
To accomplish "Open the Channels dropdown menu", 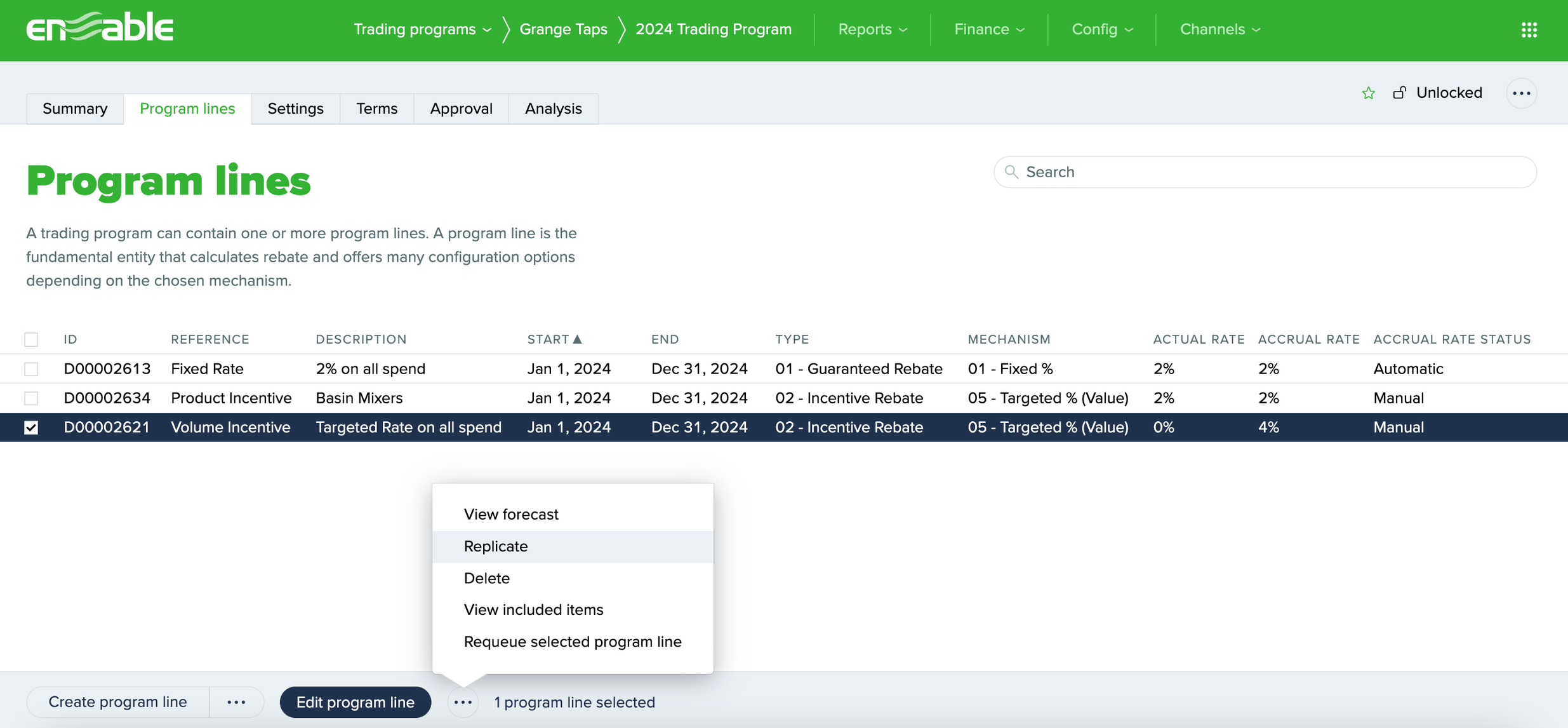I will [1219, 29].
